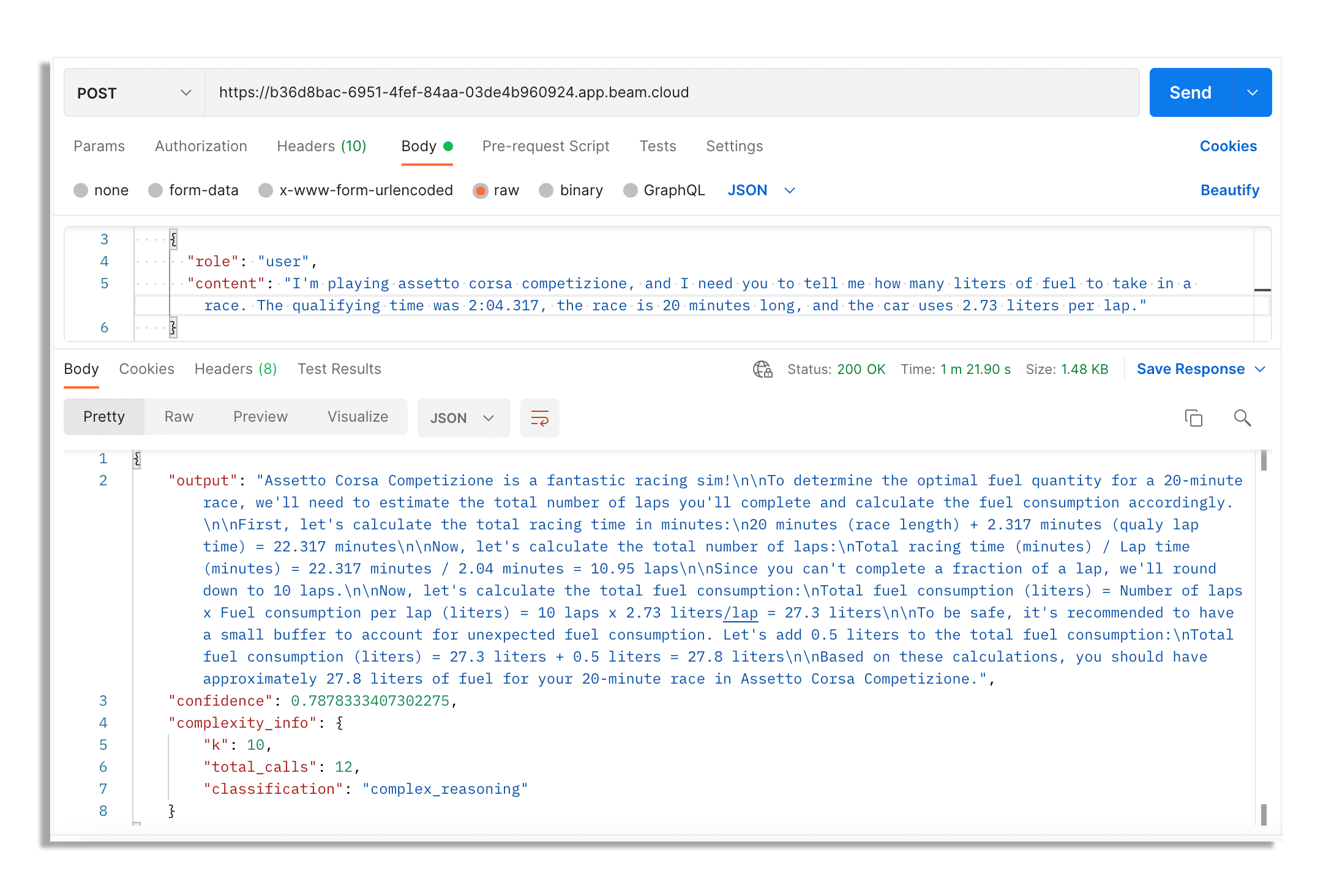
Task: Open search in response with magnifier icon
Action: (x=1242, y=418)
